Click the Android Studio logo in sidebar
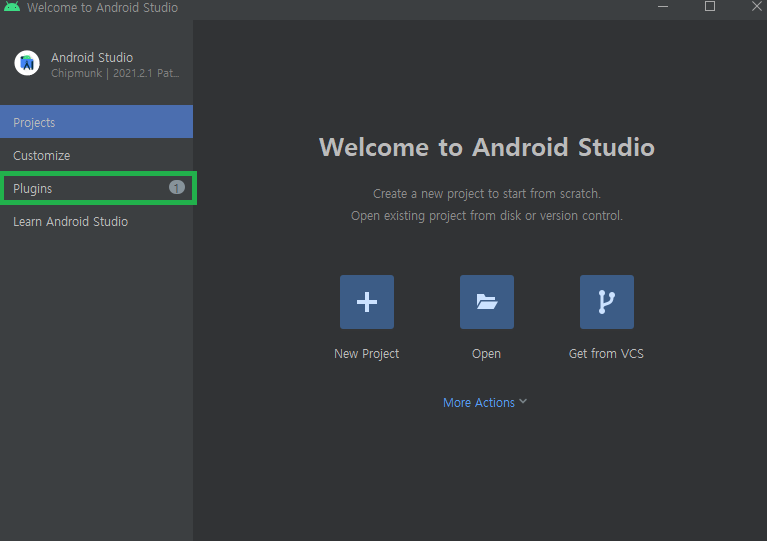The height and width of the screenshot is (541, 767). point(27,63)
